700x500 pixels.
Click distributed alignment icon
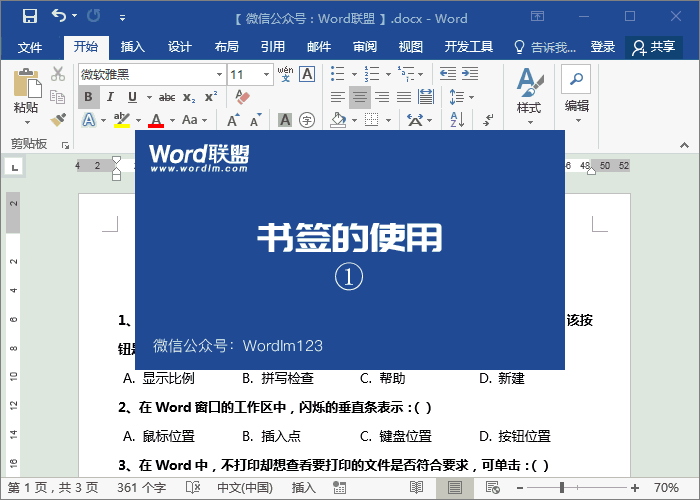426,97
